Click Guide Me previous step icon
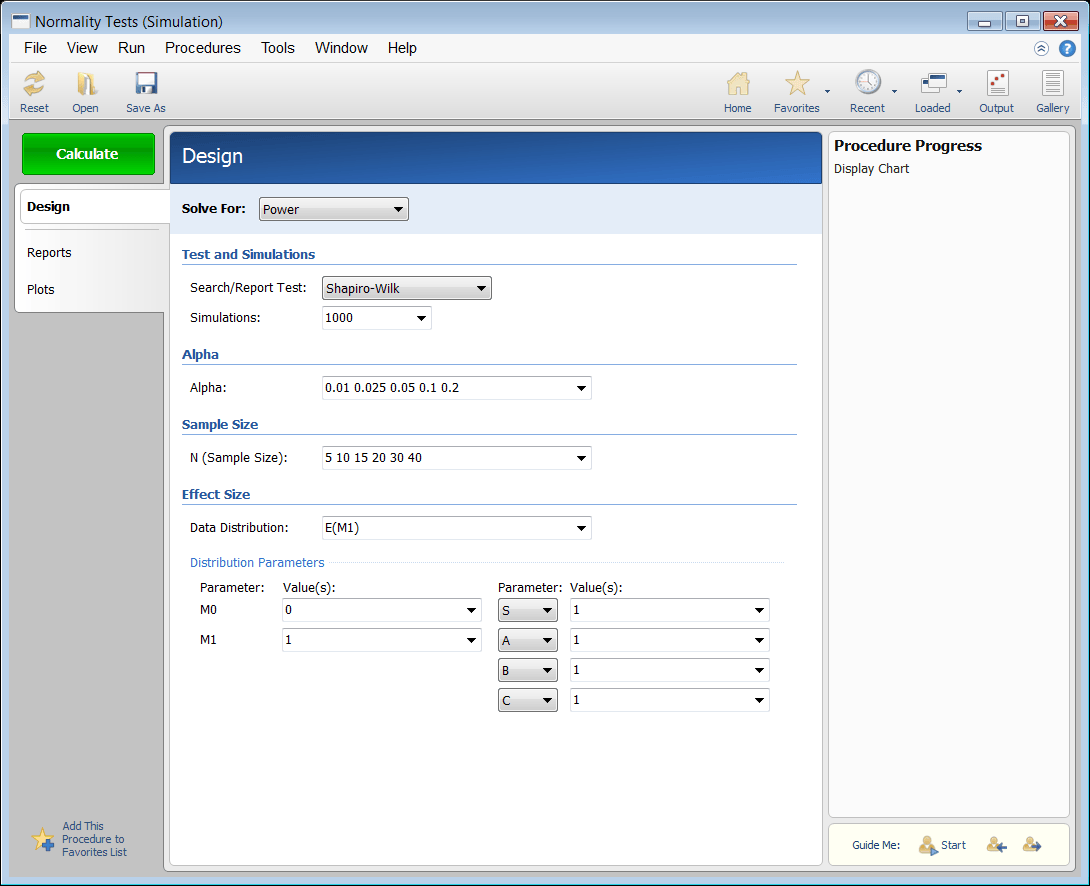The height and width of the screenshot is (886, 1090). tap(997, 845)
